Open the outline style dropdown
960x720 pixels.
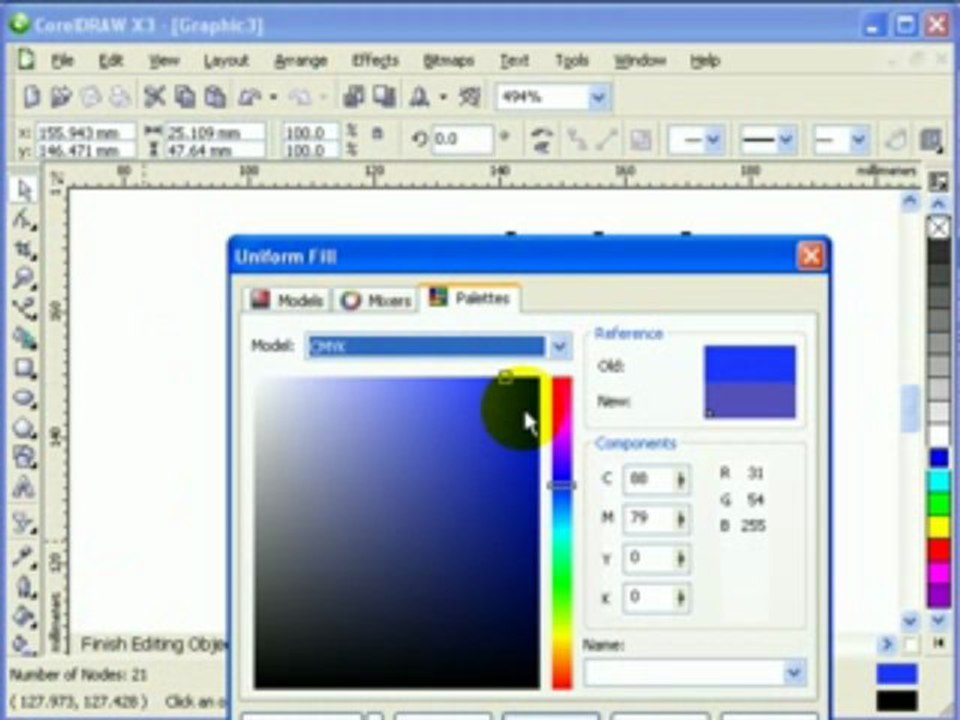pyautogui.click(x=786, y=140)
